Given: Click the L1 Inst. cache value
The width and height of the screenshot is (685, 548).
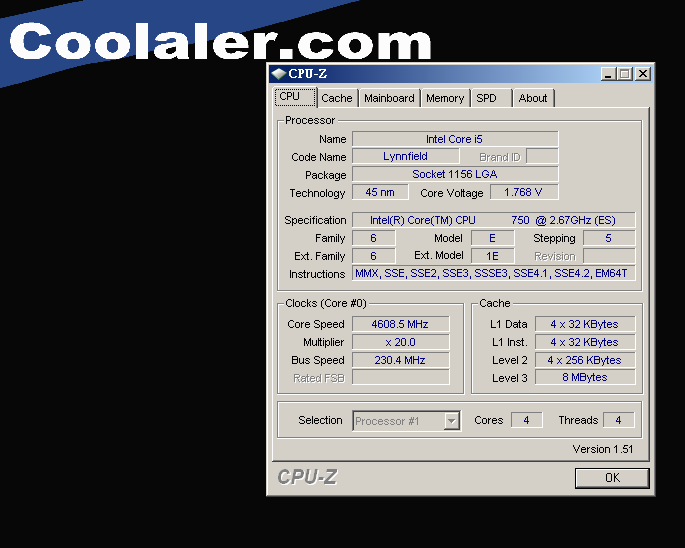Looking at the screenshot, I should point(585,342).
